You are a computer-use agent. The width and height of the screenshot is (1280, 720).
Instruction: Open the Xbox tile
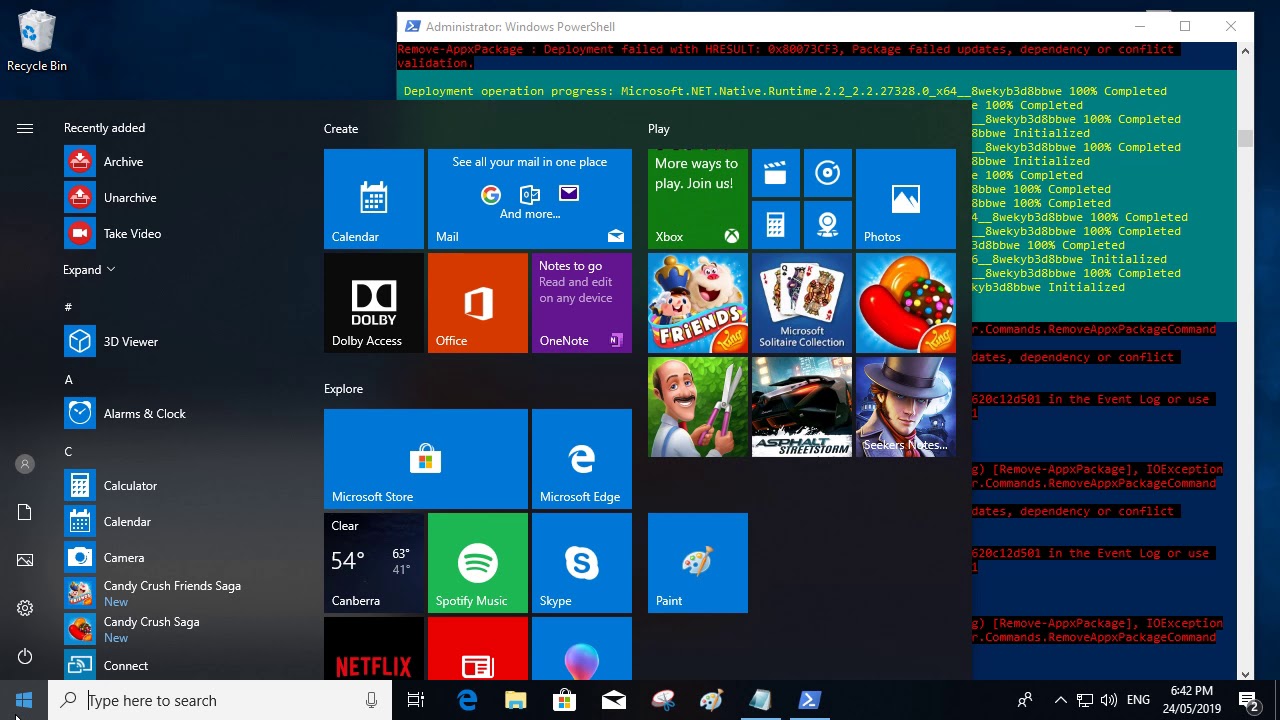click(x=698, y=199)
